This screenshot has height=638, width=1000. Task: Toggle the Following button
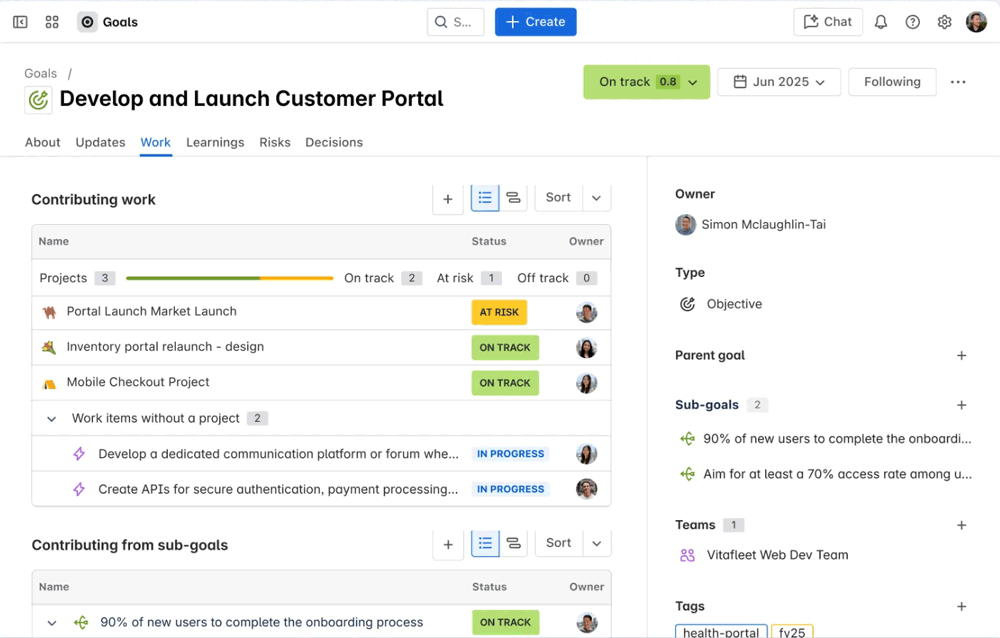(892, 82)
